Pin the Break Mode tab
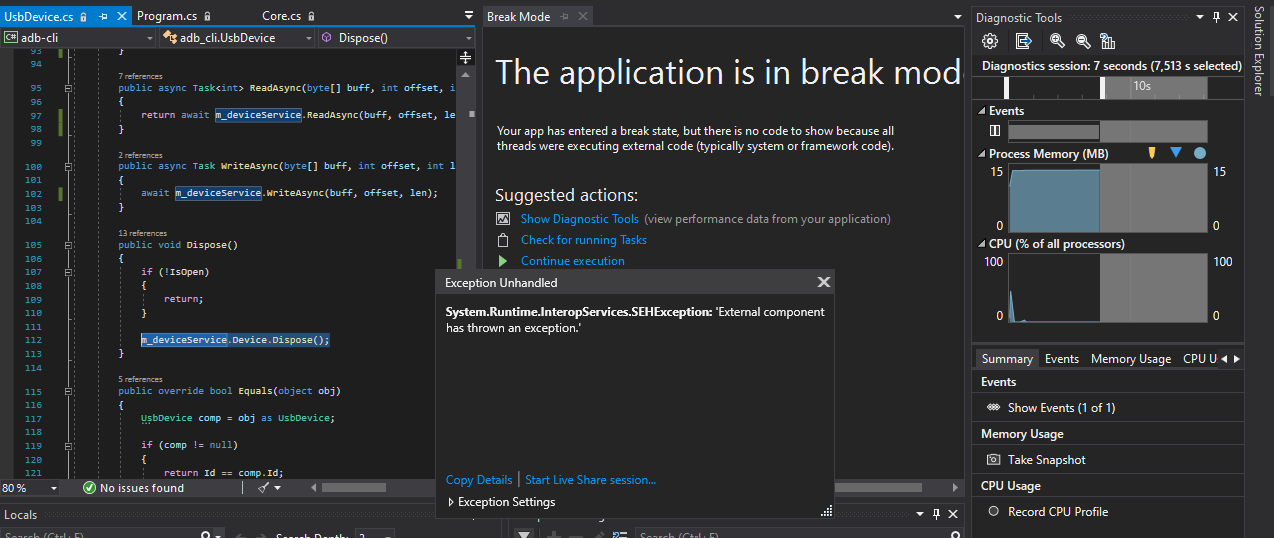The width and height of the screenshot is (1274, 538). [x=564, y=17]
